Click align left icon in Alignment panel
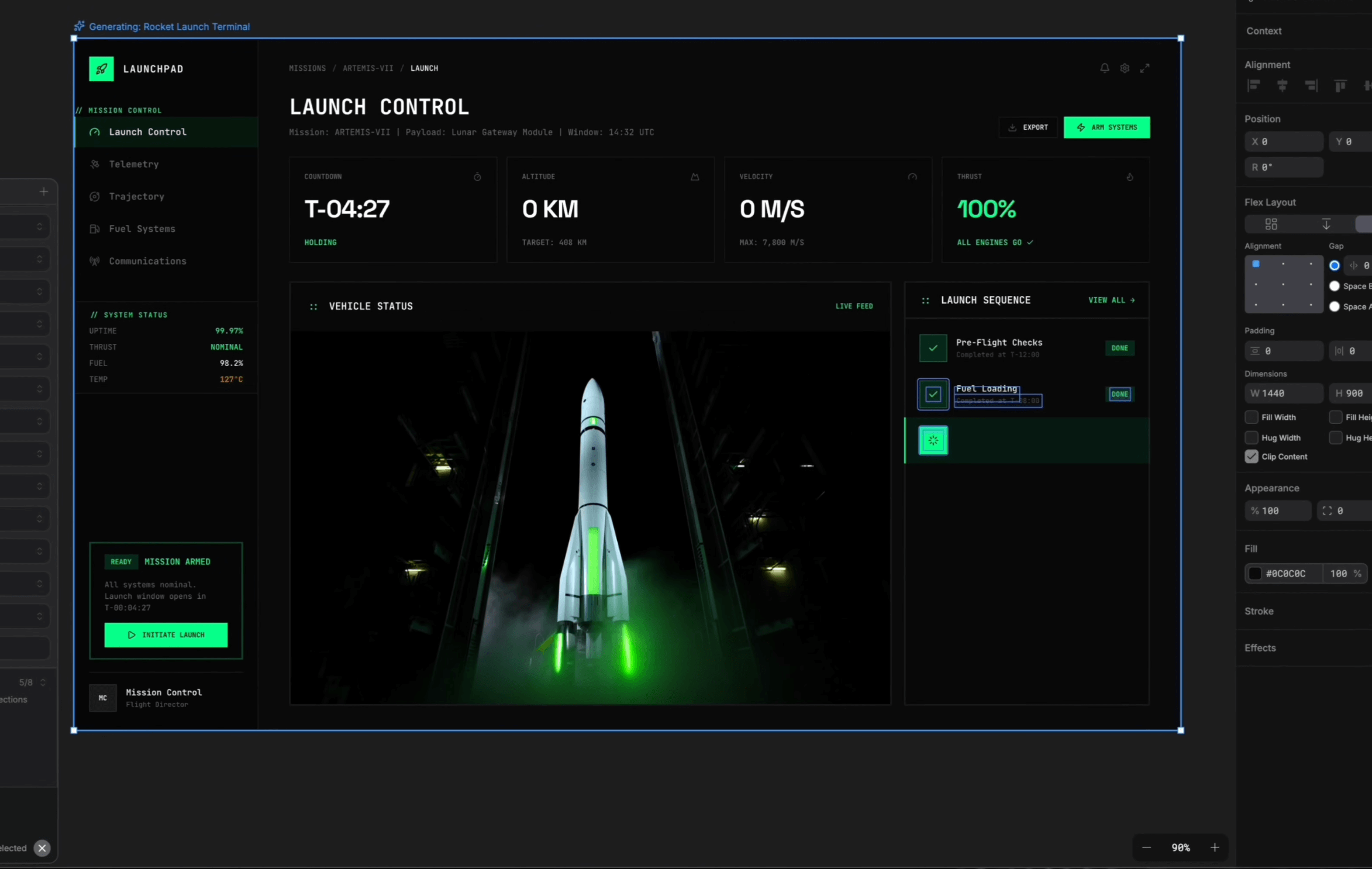1372x869 pixels. 1253,85
